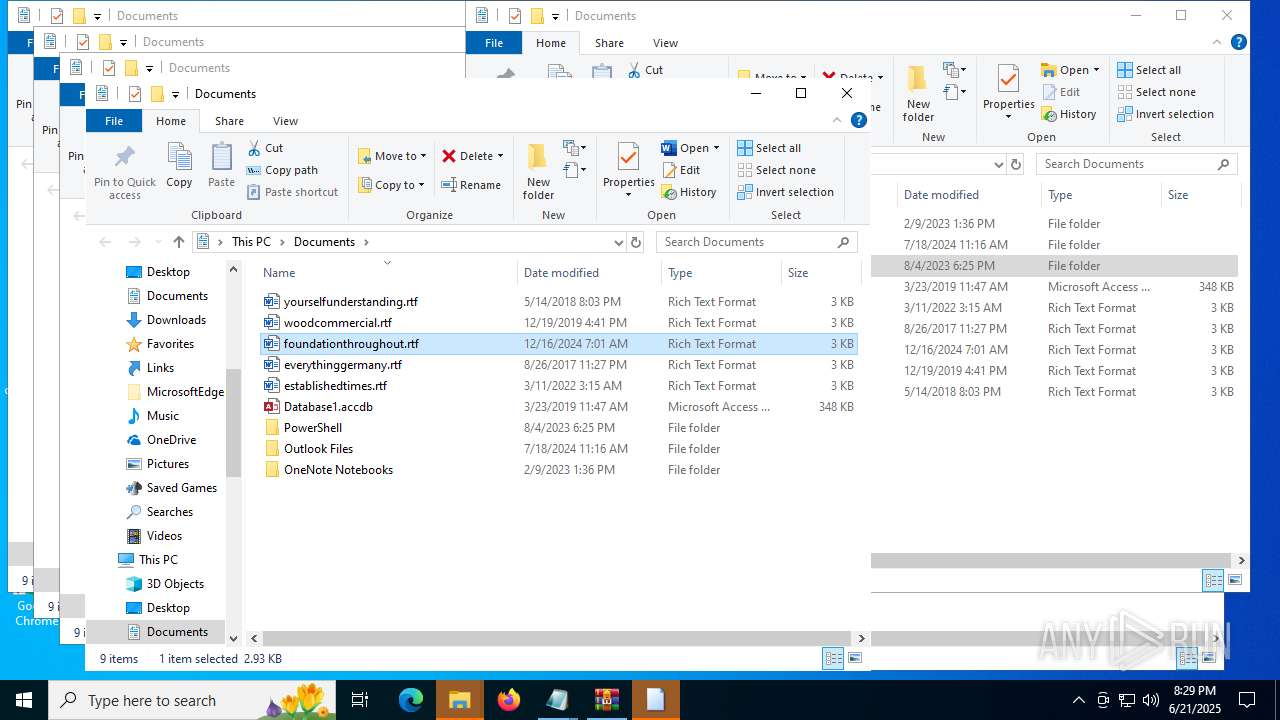Screen dimensions: 1280x720
Task: Click taskbar Type here to search box
Action: pos(192,700)
